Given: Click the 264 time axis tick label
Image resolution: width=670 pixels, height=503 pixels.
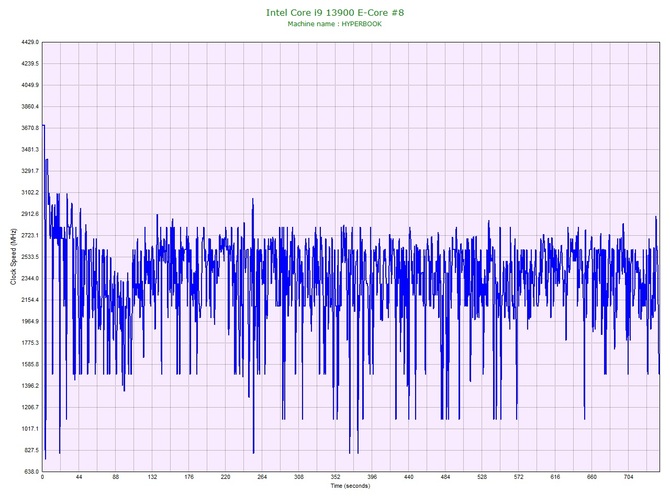Looking at the screenshot, I should point(262,477).
